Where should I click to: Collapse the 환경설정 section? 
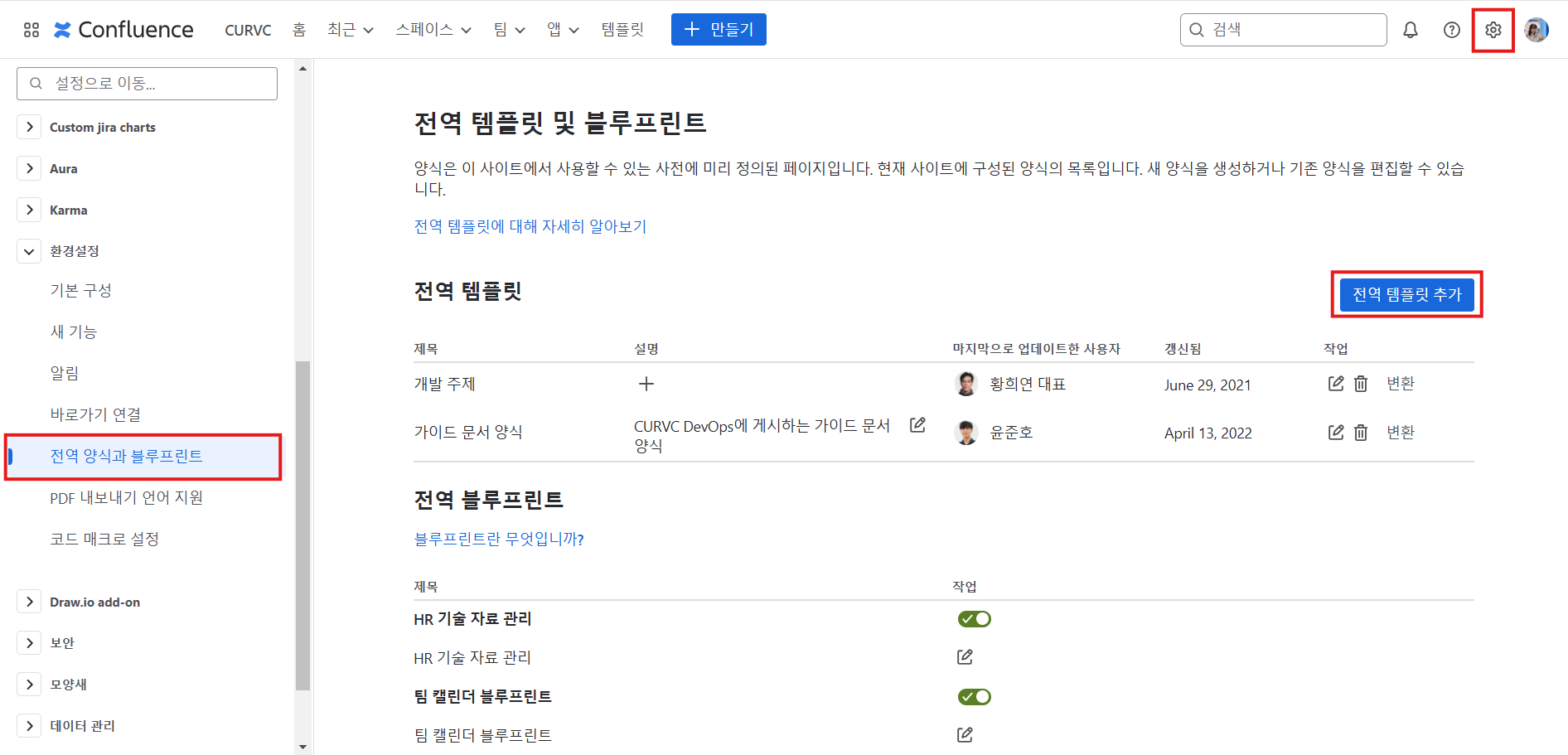(30, 251)
